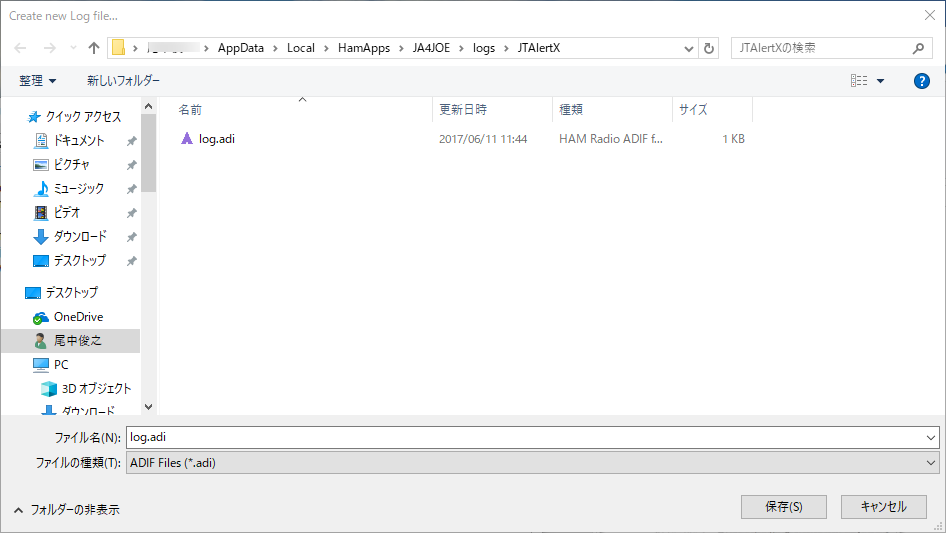Click the ファイル名 input field
The height and width of the screenshot is (533, 946).
(524, 438)
